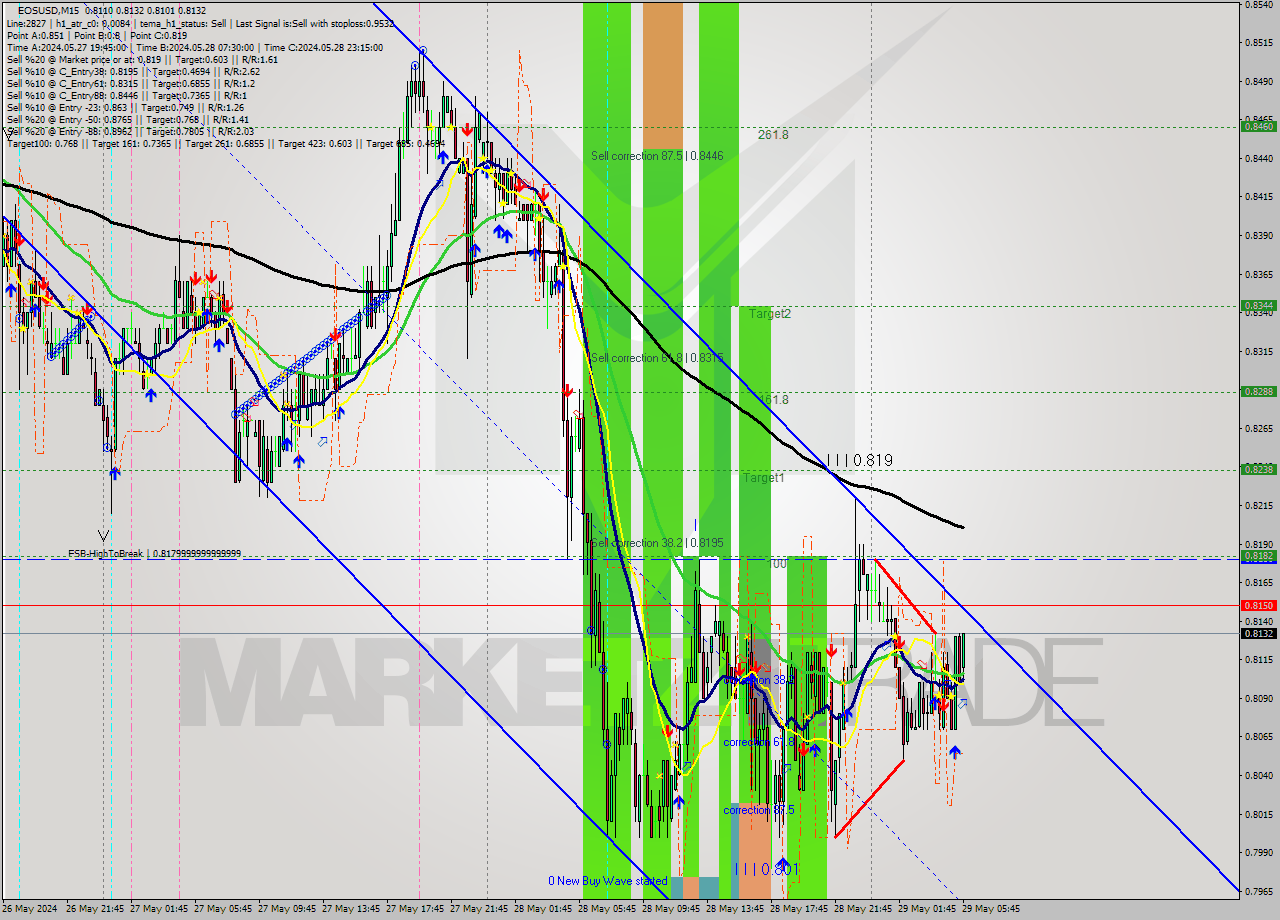Screen dimensions: 1280x920
Task: Click the 261.8 Fibonacci label
Action: point(773,135)
